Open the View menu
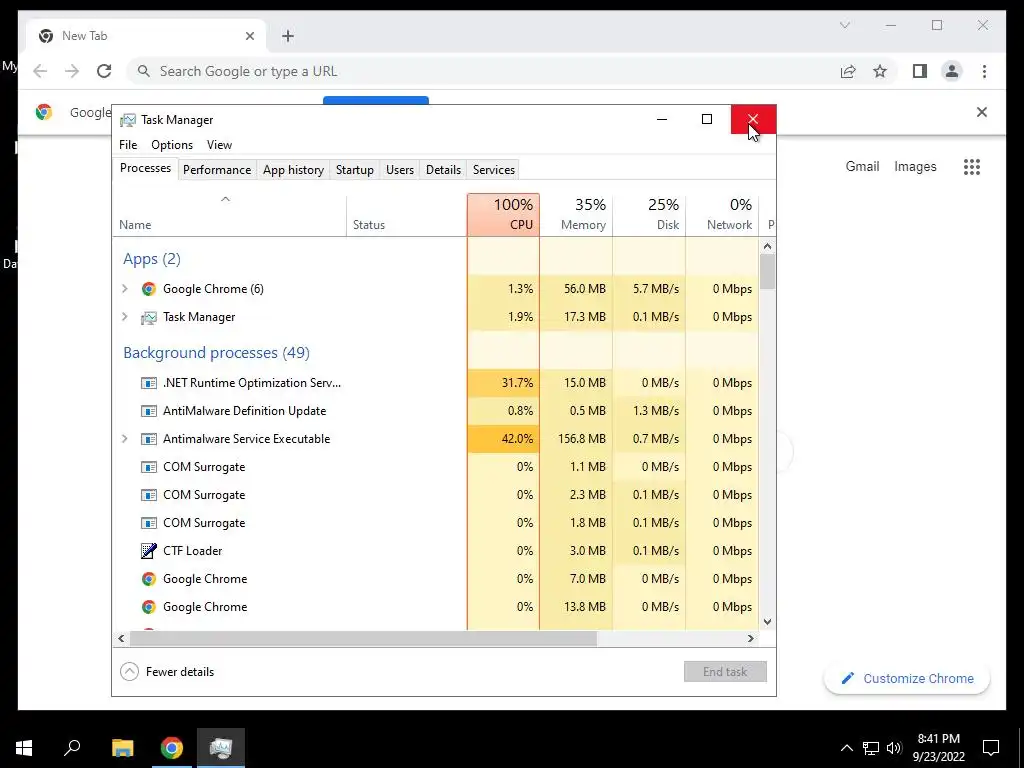Image resolution: width=1024 pixels, height=768 pixels. (x=219, y=145)
